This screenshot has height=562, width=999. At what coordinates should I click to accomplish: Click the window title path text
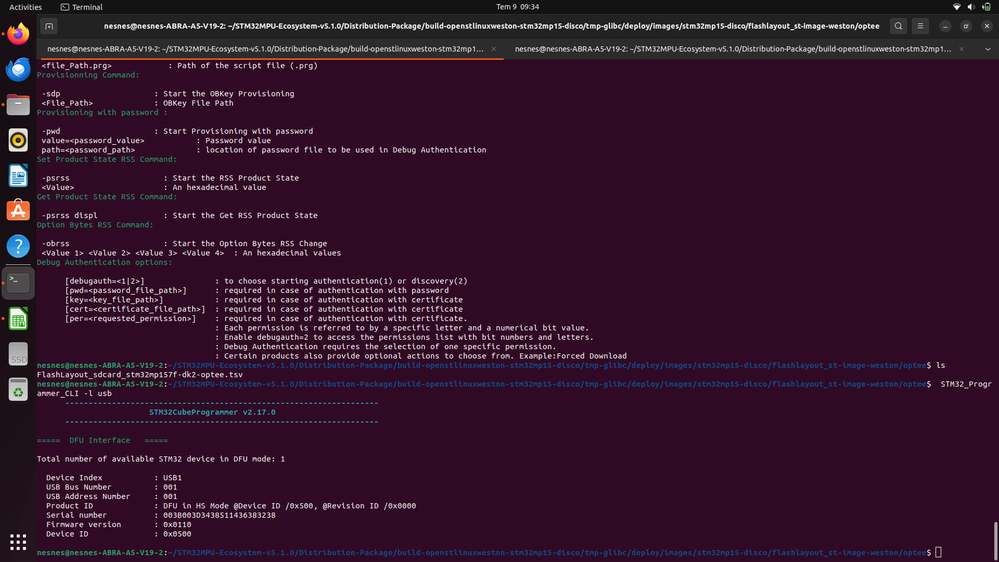(x=491, y=26)
